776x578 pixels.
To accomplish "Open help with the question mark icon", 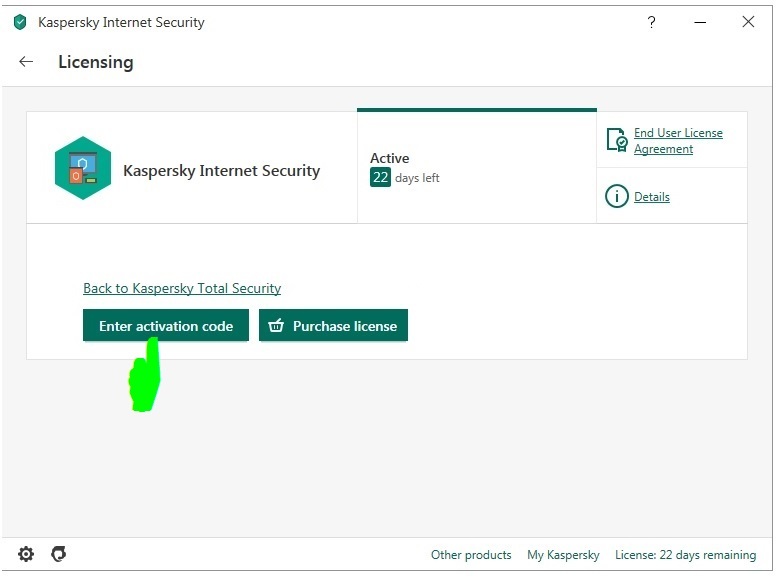I will pos(651,22).
